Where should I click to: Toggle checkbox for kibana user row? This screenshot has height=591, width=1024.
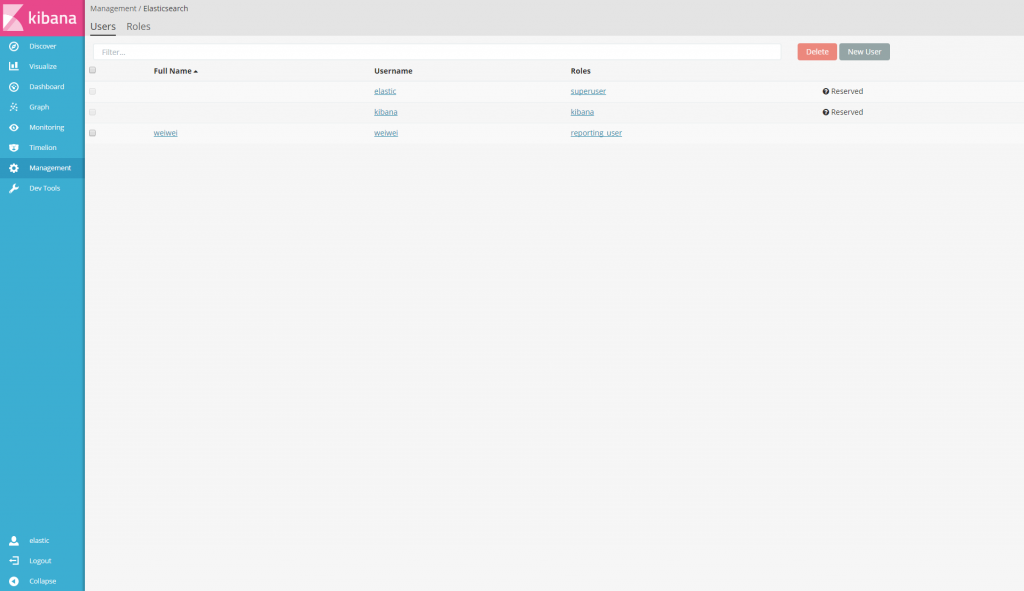click(93, 112)
